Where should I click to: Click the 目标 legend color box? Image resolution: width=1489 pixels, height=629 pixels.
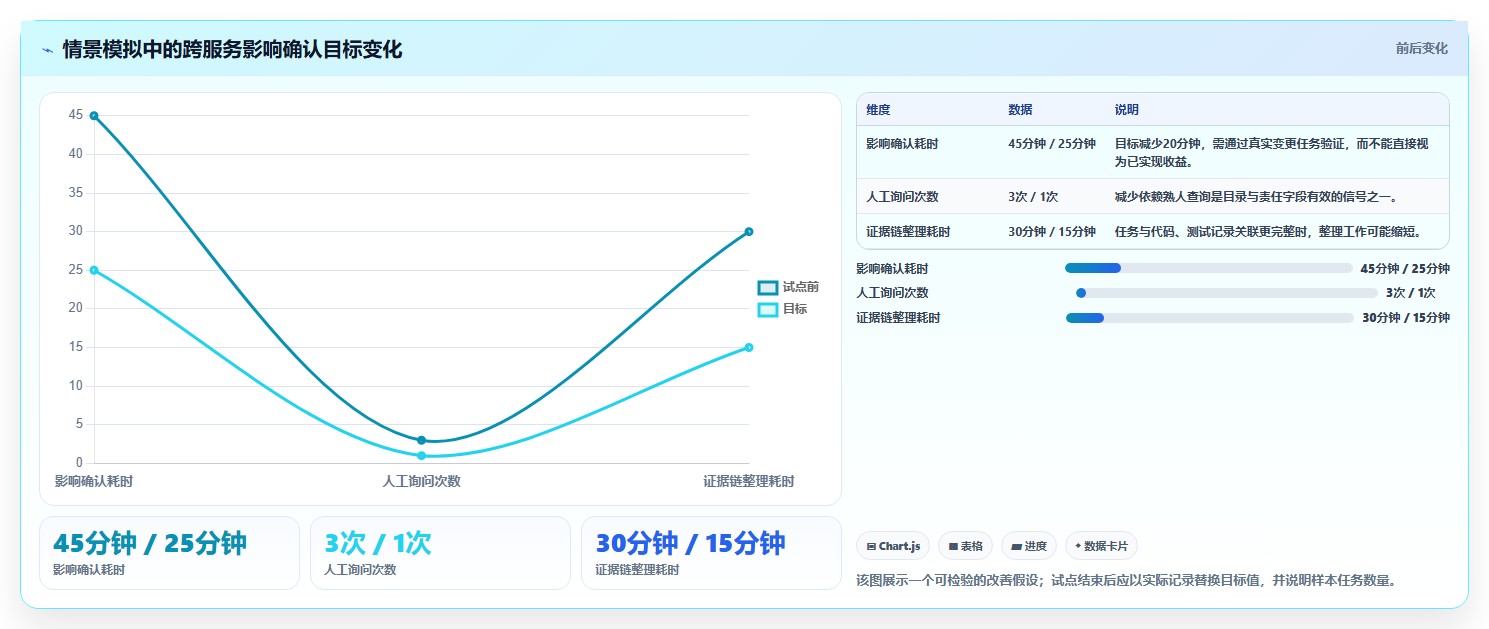coord(768,310)
